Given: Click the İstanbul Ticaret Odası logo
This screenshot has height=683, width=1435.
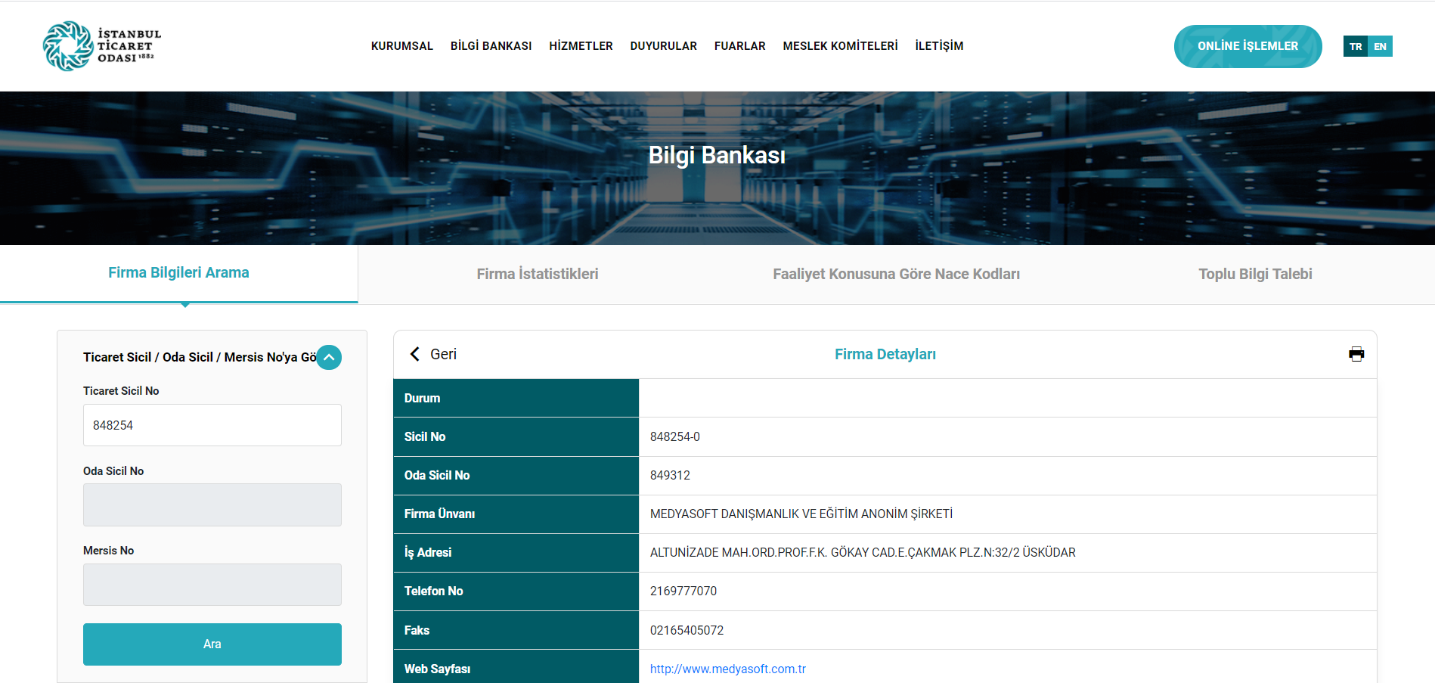Looking at the screenshot, I should pos(102,46).
